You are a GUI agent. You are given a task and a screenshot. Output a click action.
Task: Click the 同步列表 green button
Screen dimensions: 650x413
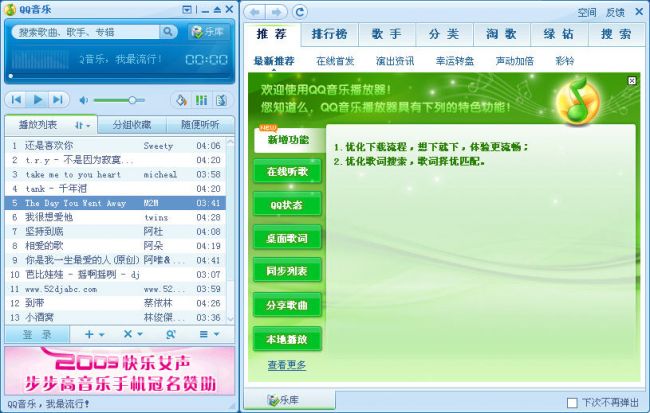pos(287,271)
